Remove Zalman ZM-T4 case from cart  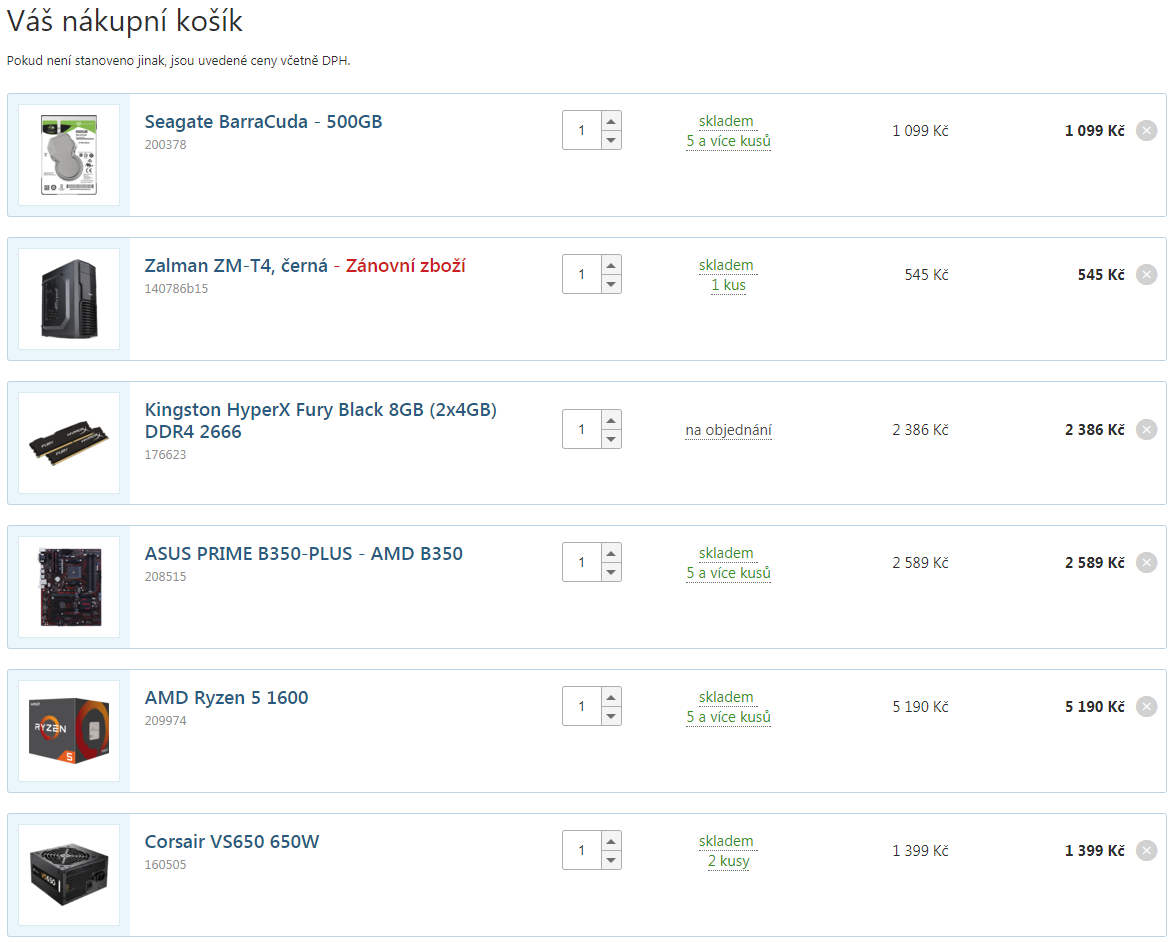point(1146,274)
